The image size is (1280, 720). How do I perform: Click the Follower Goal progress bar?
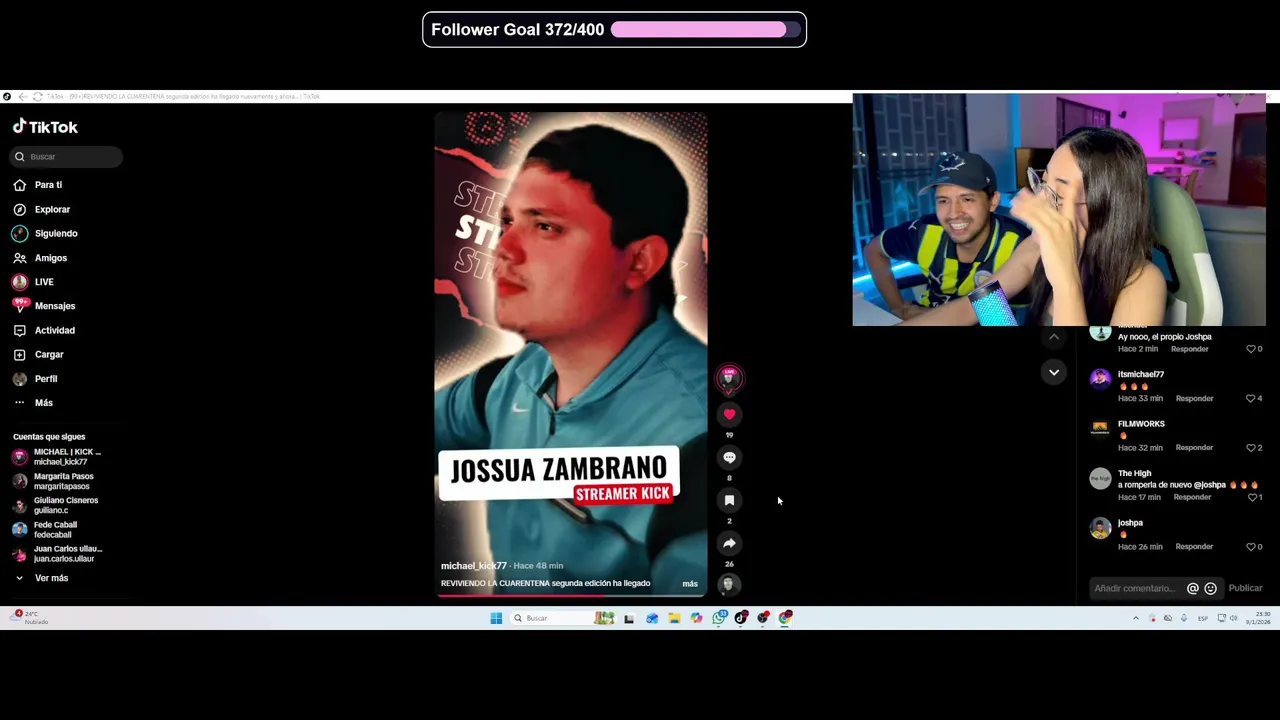tap(706, 30)
